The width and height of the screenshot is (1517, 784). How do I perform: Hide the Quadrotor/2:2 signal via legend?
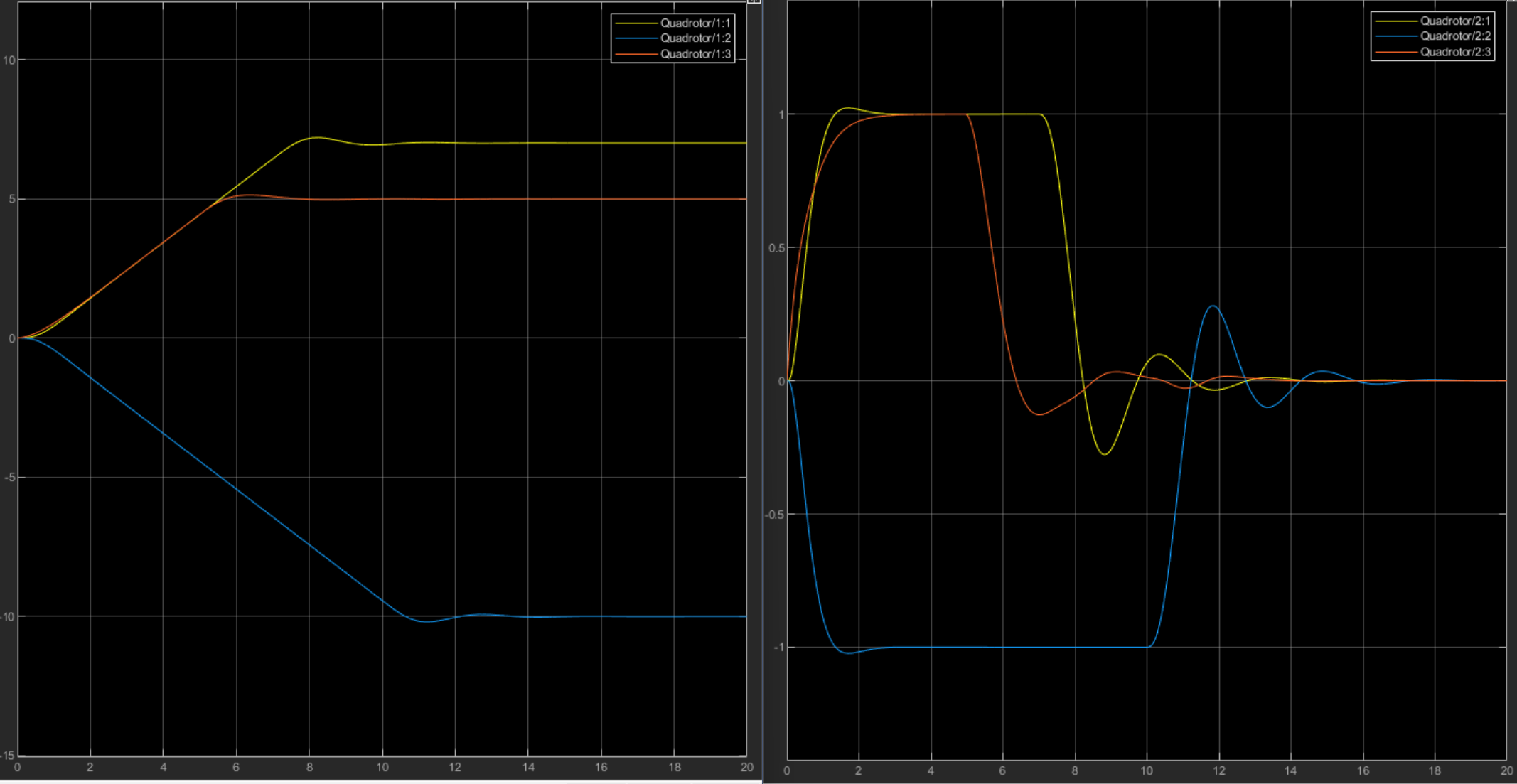click(x=1454, y=36)
